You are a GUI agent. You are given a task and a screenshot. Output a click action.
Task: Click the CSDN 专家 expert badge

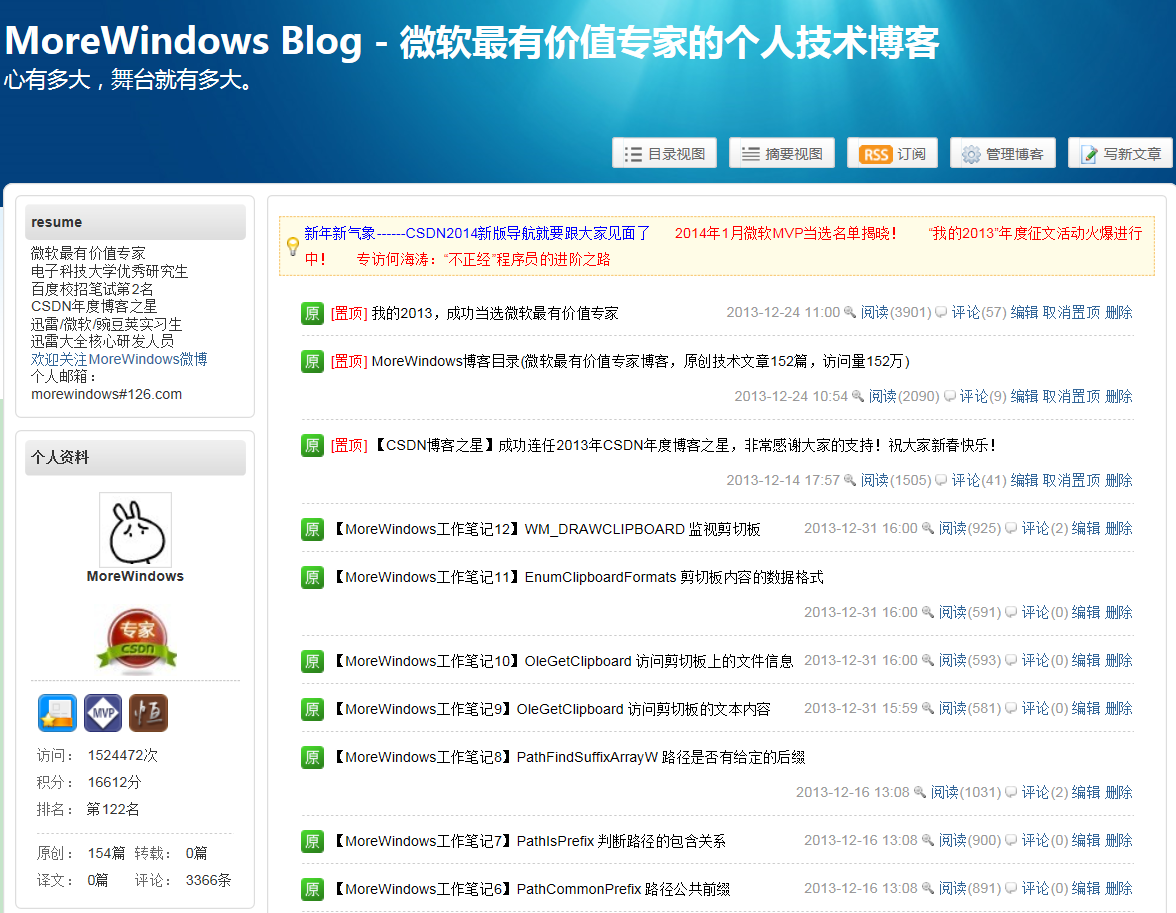tap(137, 640)
